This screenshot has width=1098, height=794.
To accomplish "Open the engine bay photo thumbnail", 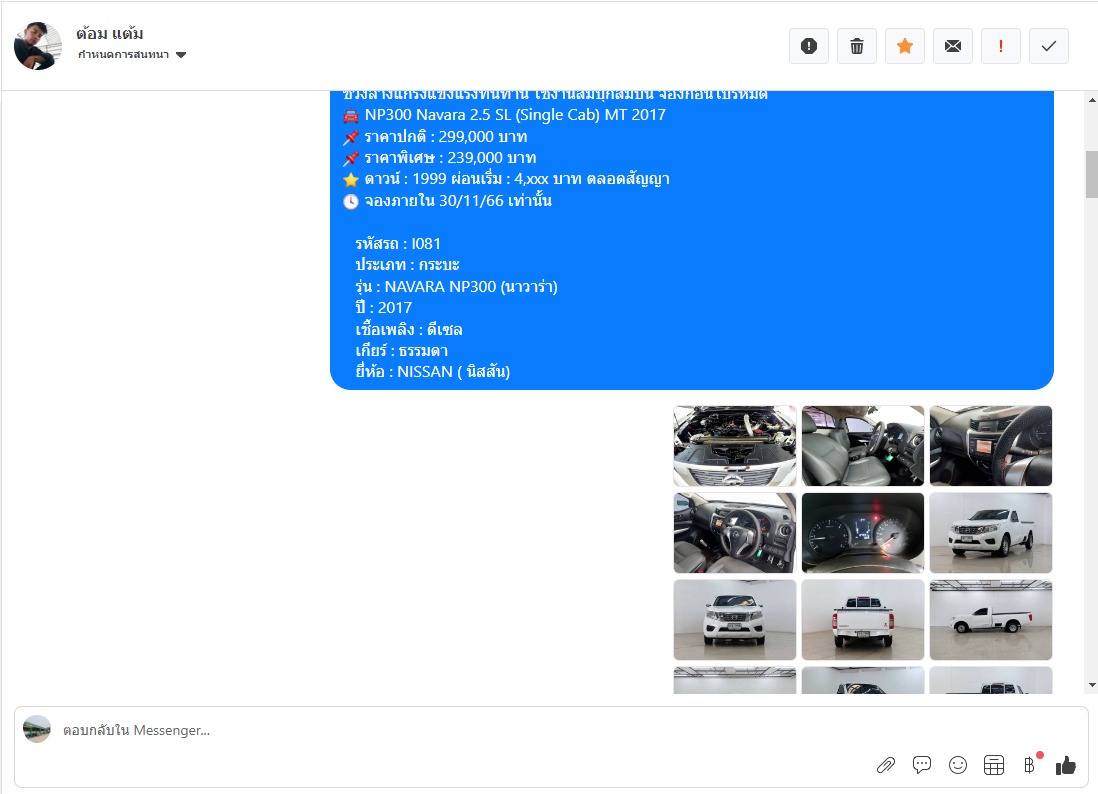I will (x=735, y=446).
